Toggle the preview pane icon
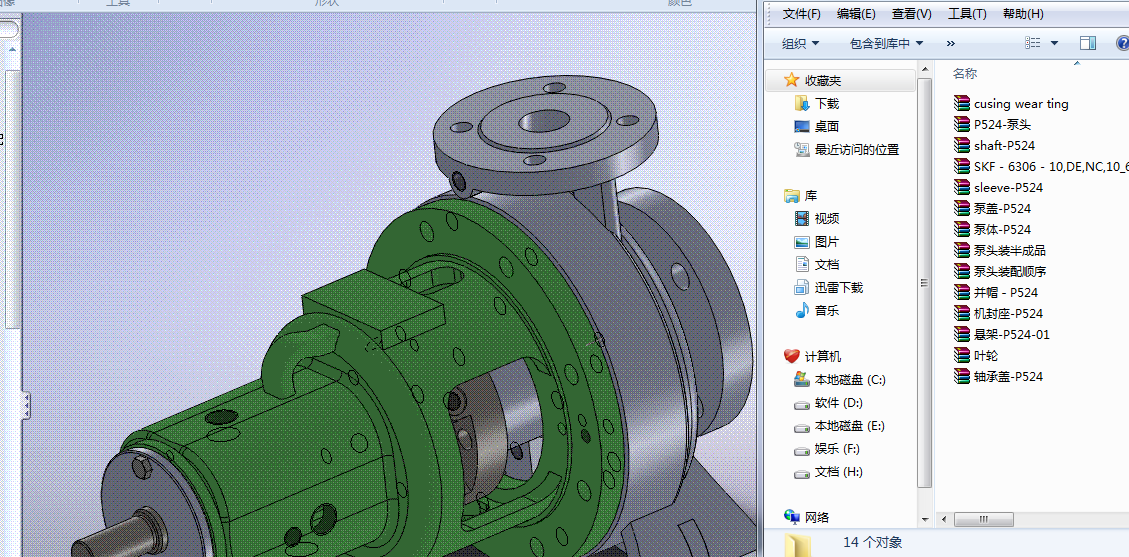1129x557 pixels. click(1088, 43)
